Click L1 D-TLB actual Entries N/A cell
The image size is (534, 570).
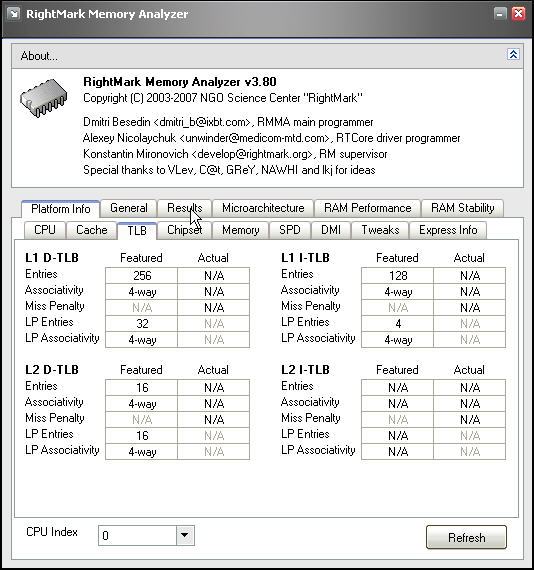pos(214,276)
